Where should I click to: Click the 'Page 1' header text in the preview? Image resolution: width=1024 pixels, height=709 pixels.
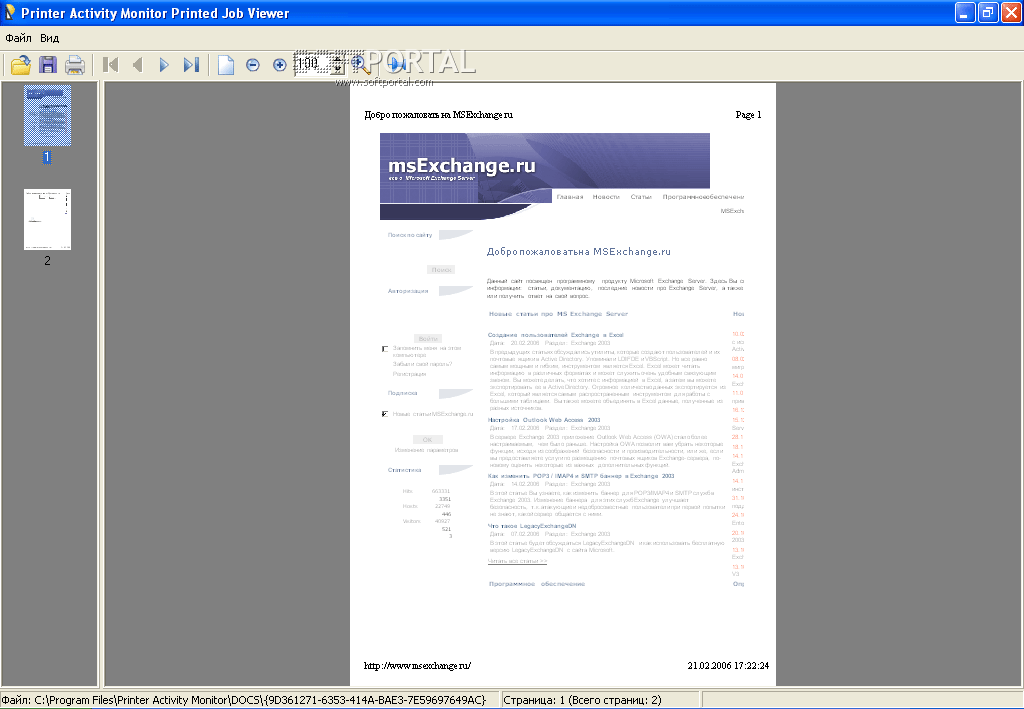point(748,115)
